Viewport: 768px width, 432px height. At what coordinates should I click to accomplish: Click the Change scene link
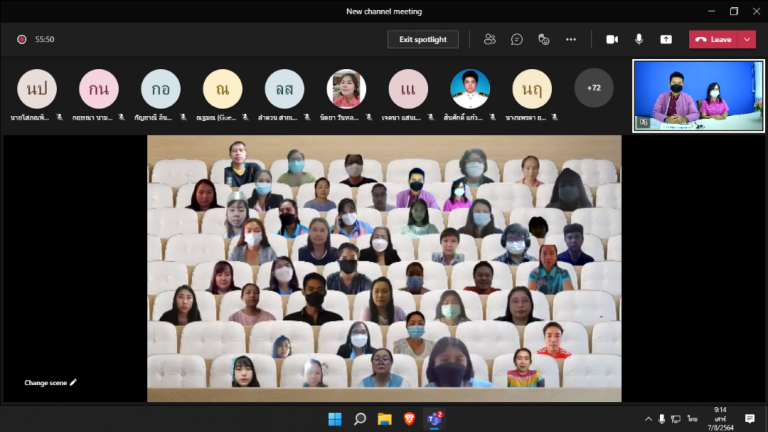pyautogui.click(x=46, y=383)
